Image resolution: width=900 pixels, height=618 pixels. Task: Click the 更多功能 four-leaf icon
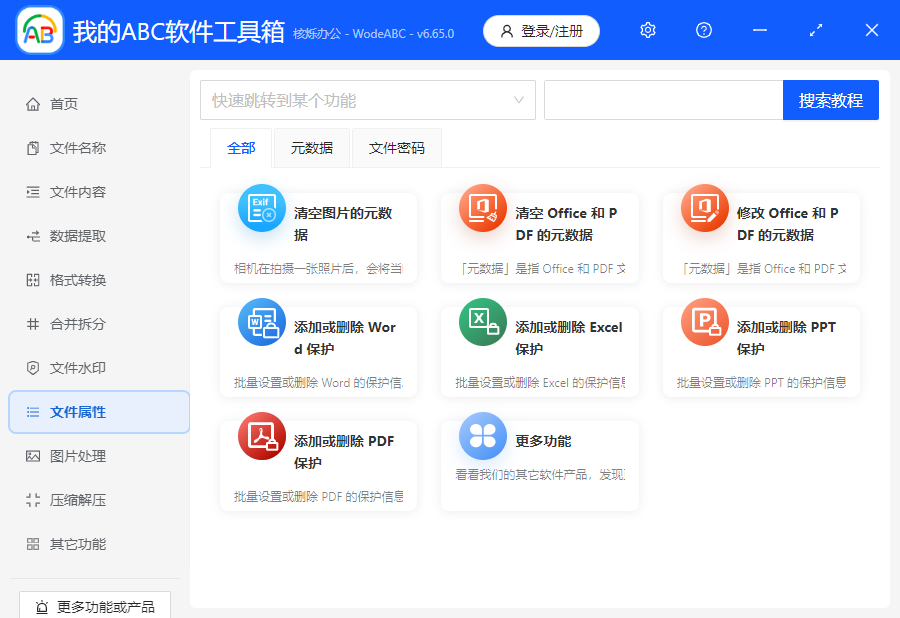click(483, 436)
